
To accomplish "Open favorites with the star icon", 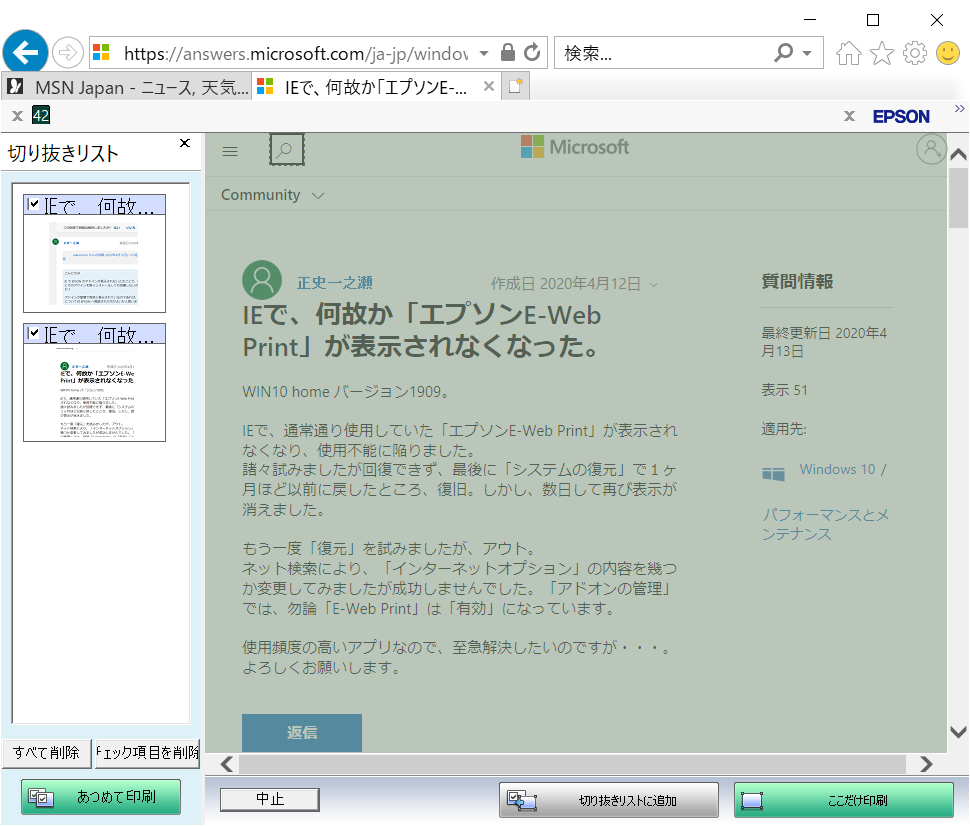I will (882, 53).
